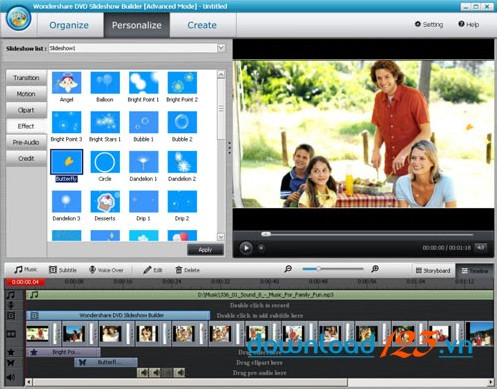Open the Help menu

click(468, 24)
